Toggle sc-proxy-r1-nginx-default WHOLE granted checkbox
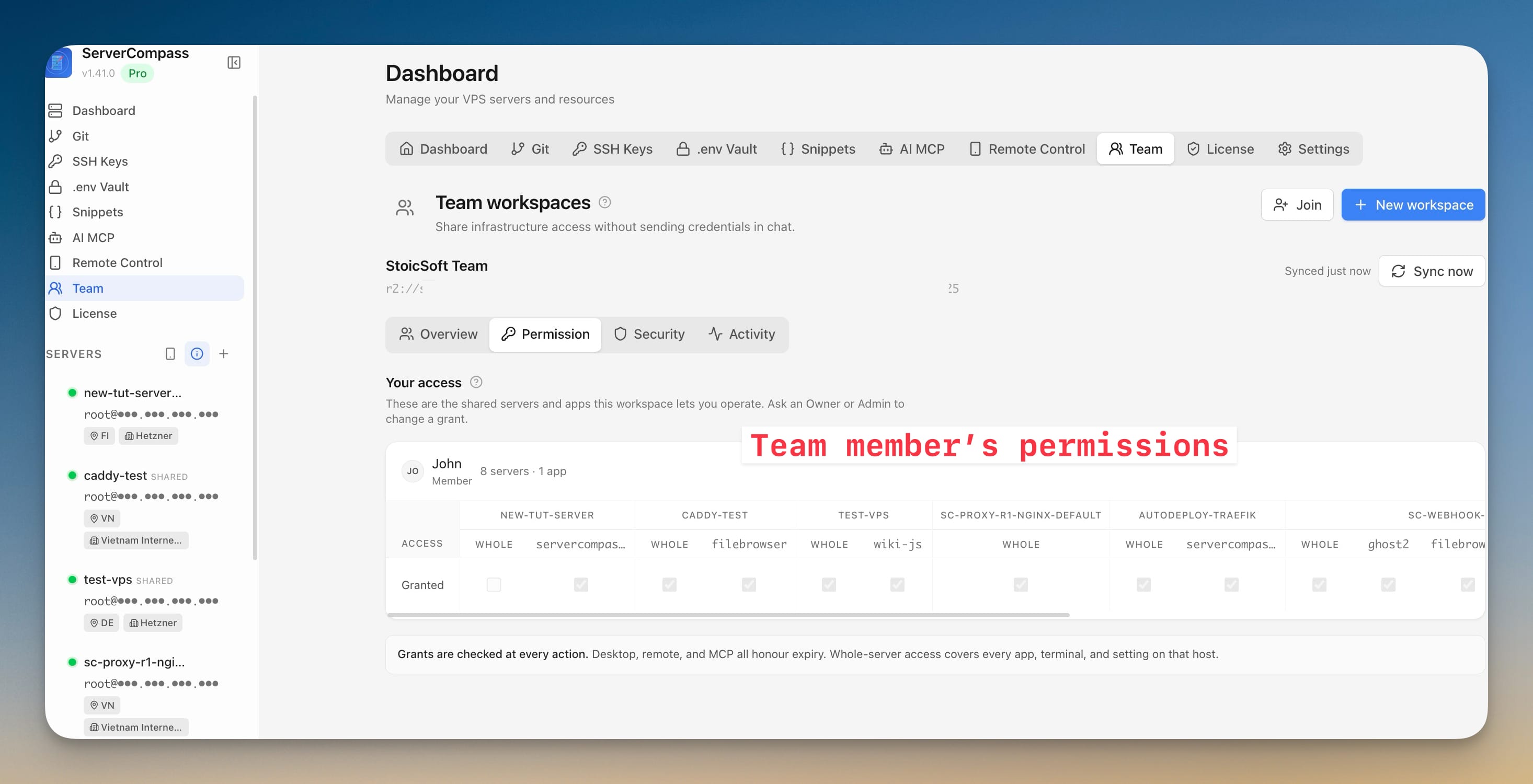1533x784 pixels. tap(1021, 584)
